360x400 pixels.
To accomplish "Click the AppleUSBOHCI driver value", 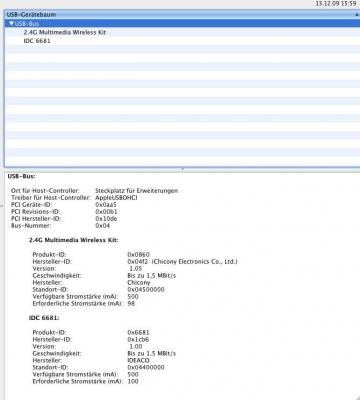I will tap(116, 198).
